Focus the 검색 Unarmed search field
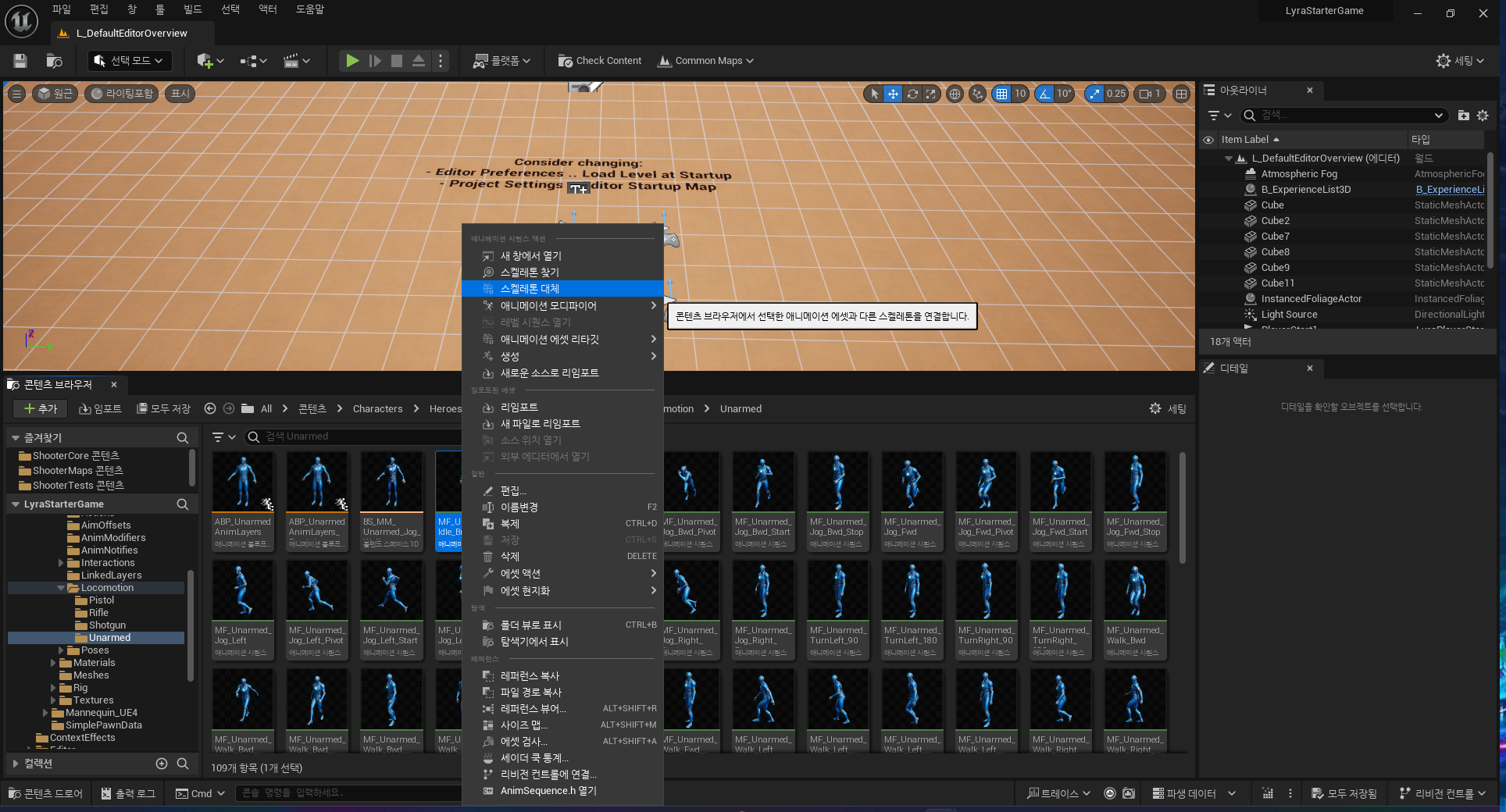 [352, 436]
